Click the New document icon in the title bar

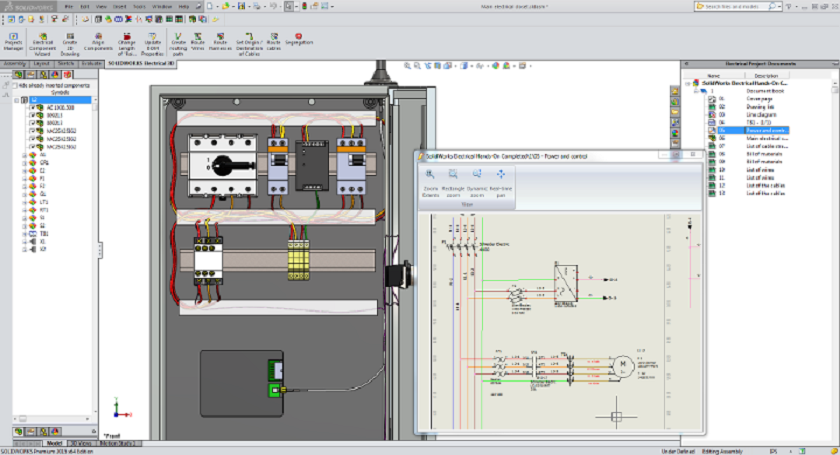tap(209, 6)
